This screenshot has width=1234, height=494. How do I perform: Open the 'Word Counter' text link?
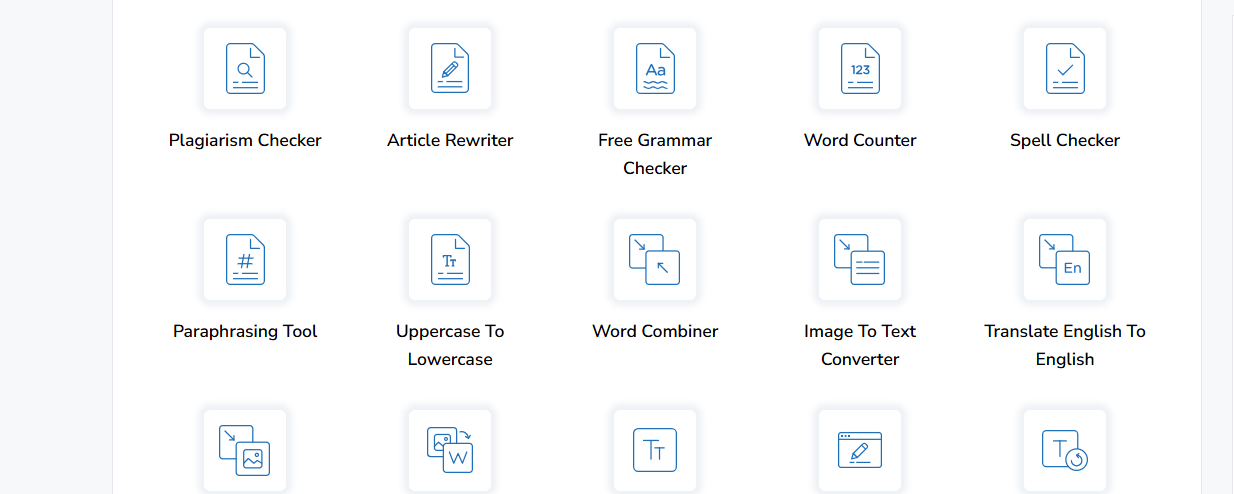click(x=860, y=141)
